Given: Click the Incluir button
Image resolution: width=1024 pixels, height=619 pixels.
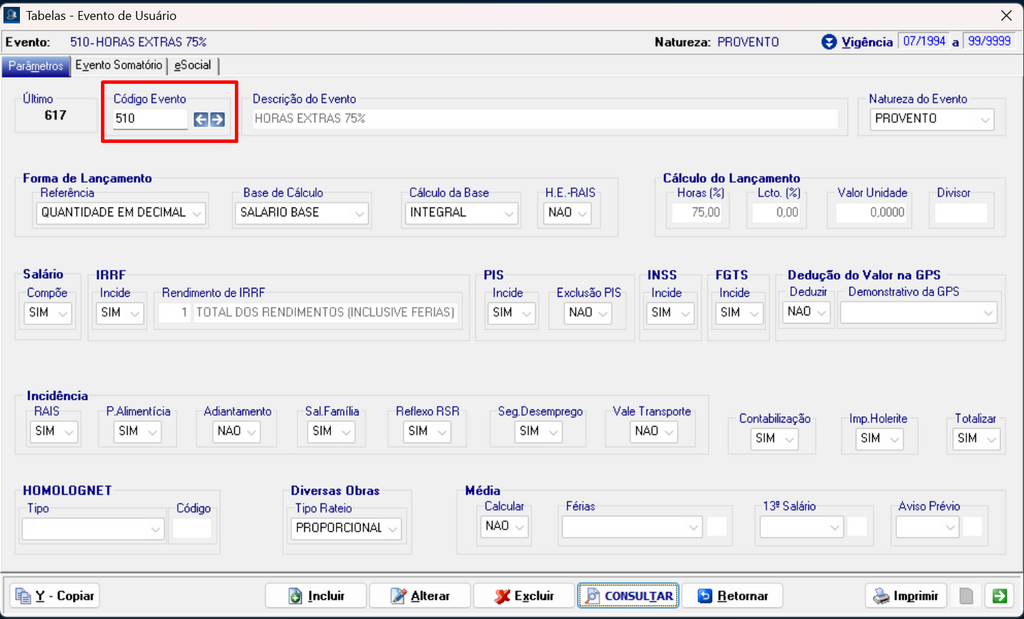Looking at the screenshot, I should tap(316, 595).
